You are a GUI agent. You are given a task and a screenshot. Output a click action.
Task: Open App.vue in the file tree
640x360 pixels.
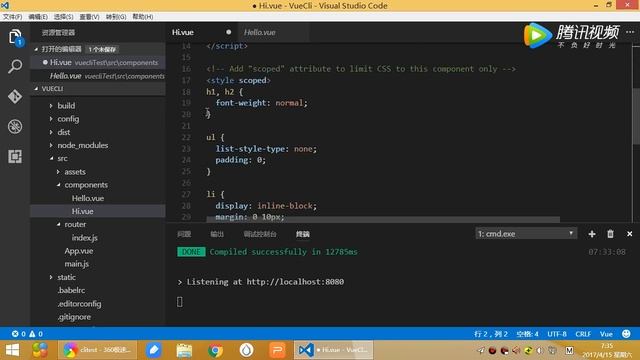pos(78,251)
